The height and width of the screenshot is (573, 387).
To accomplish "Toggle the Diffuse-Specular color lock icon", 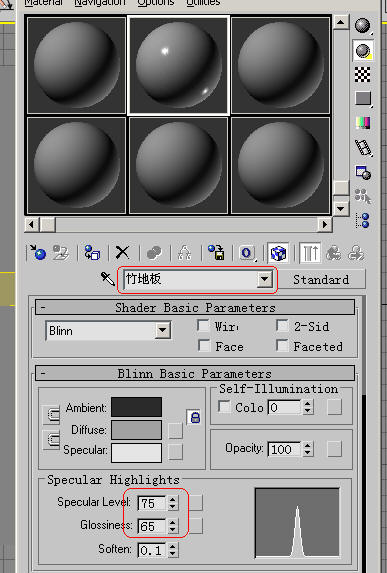I will click(195, 417).
